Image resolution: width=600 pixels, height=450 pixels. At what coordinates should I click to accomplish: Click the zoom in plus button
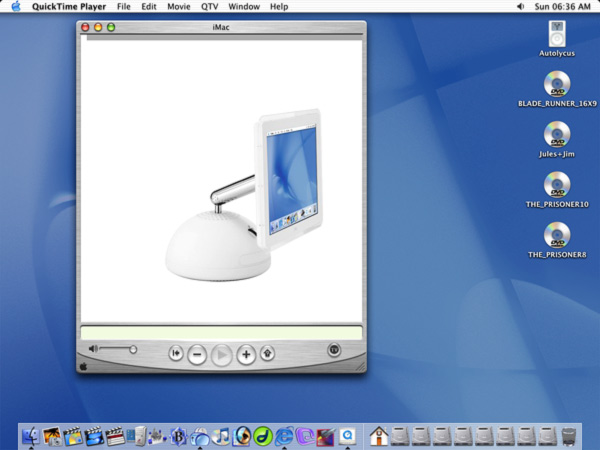pos(246,355)
